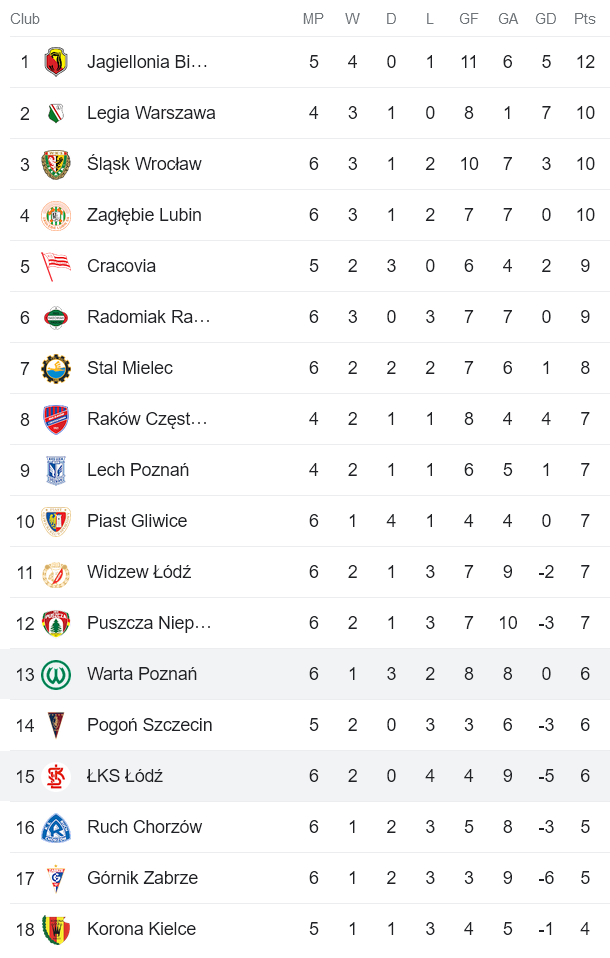Click the Club column header

[x=25, y=18]
